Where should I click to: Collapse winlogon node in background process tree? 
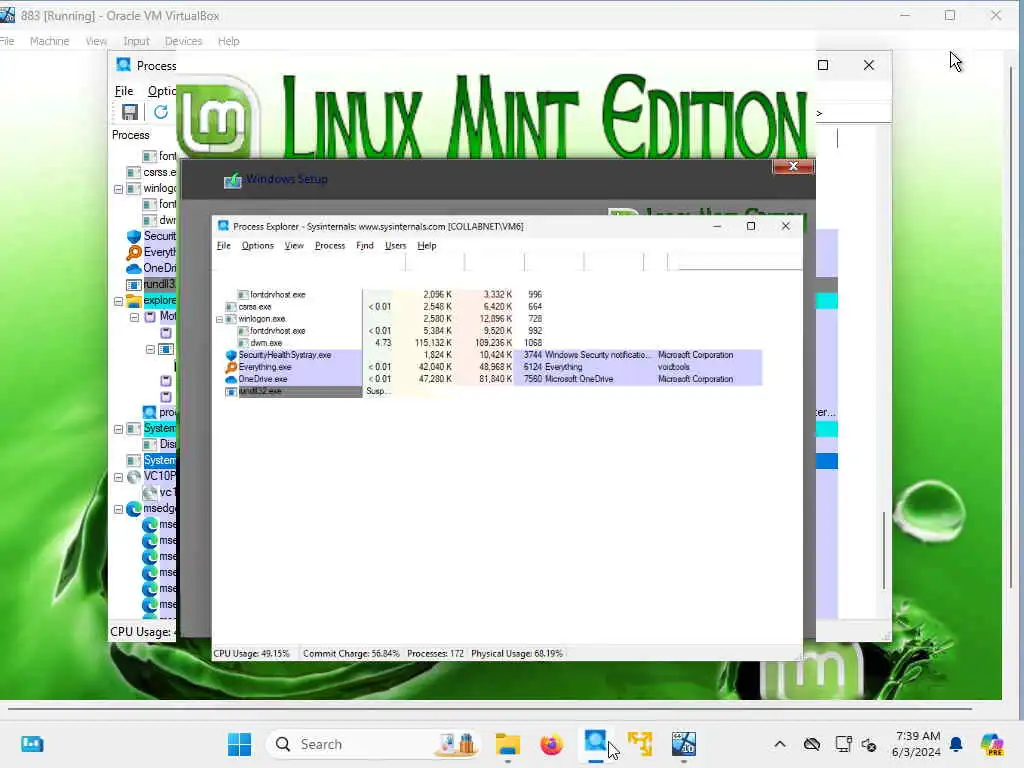[x=118, y=189]
